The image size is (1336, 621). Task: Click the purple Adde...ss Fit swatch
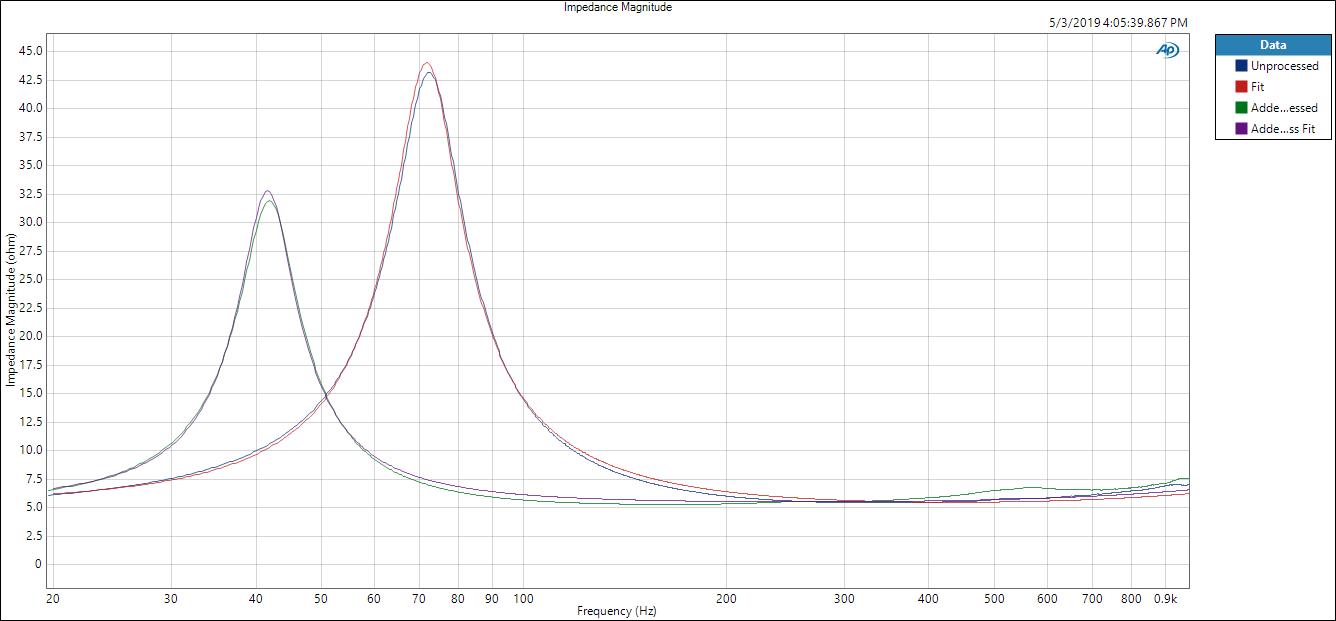coord(1242,129)
